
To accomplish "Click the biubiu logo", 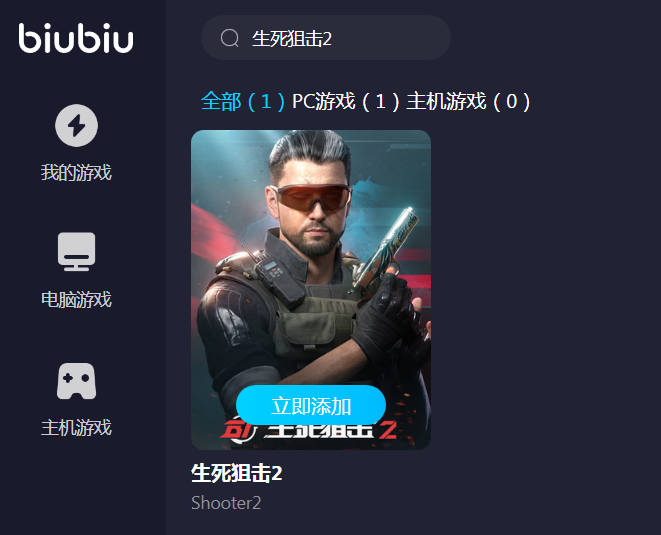I will pyautogui.click(x=76, y=38).
